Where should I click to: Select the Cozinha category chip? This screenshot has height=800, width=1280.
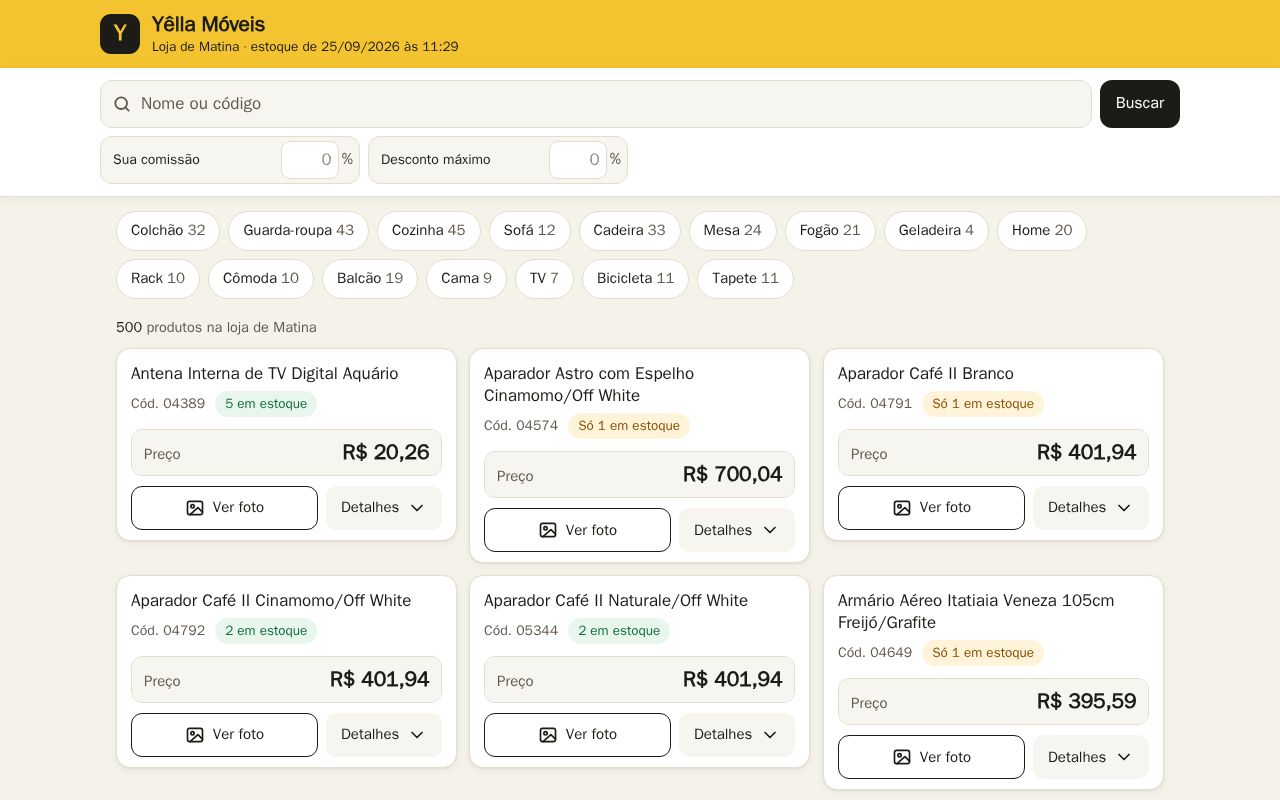pos(428,231)
